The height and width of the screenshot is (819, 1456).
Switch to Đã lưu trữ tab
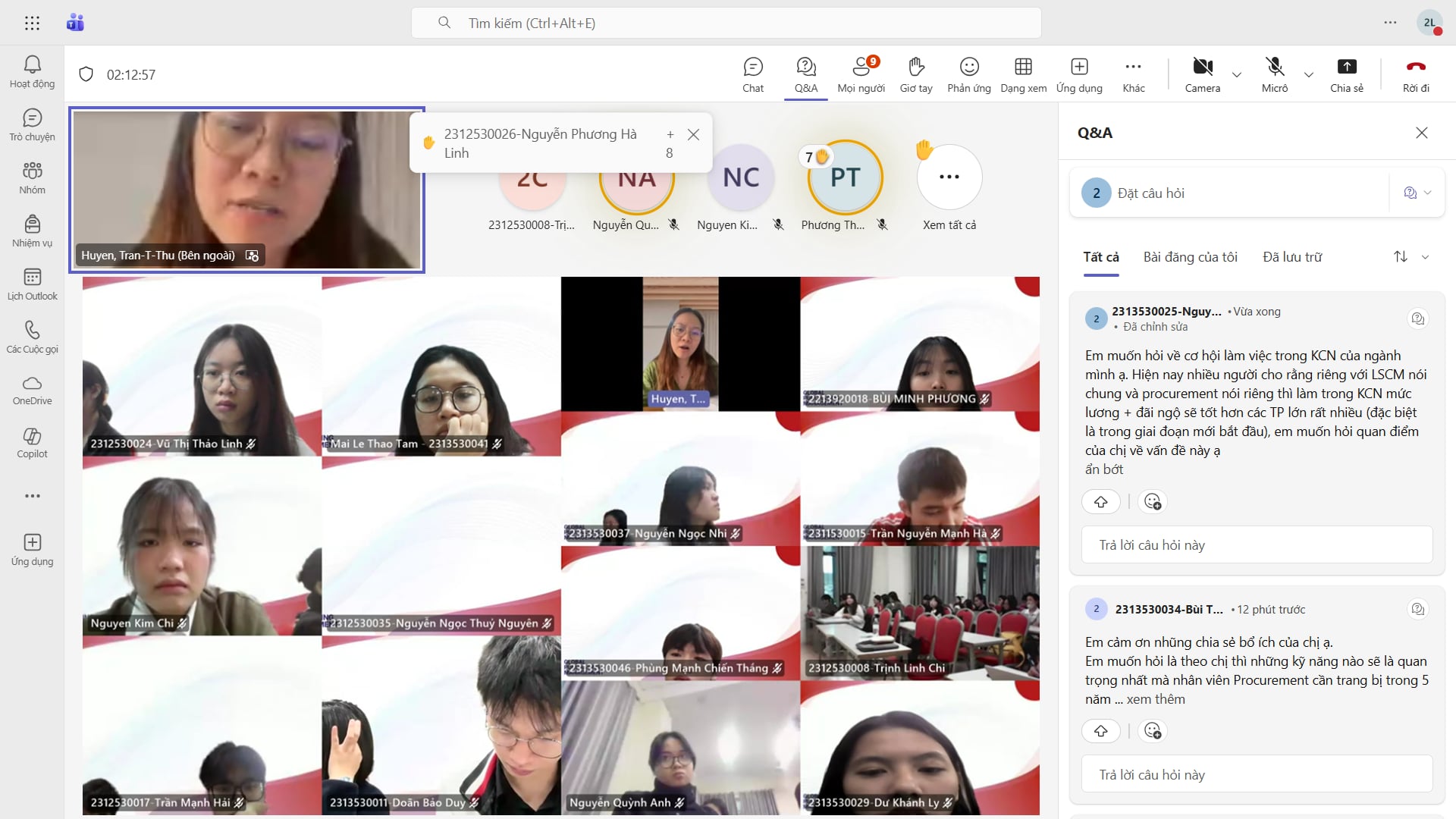(x=1291, y=257)
